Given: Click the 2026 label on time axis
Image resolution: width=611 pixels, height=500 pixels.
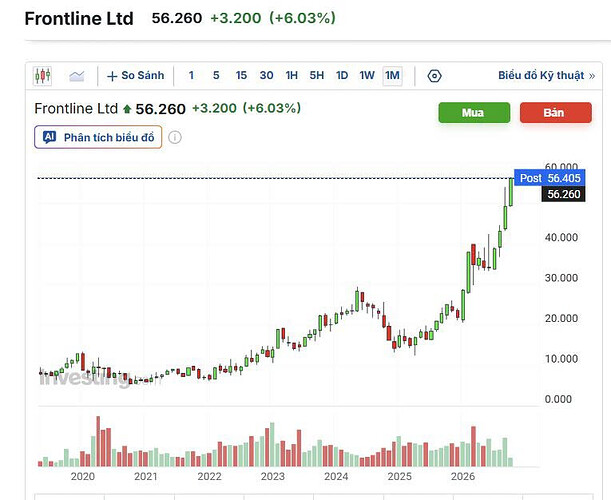Looking at the screenshot, I should click(x=463, y=476).
